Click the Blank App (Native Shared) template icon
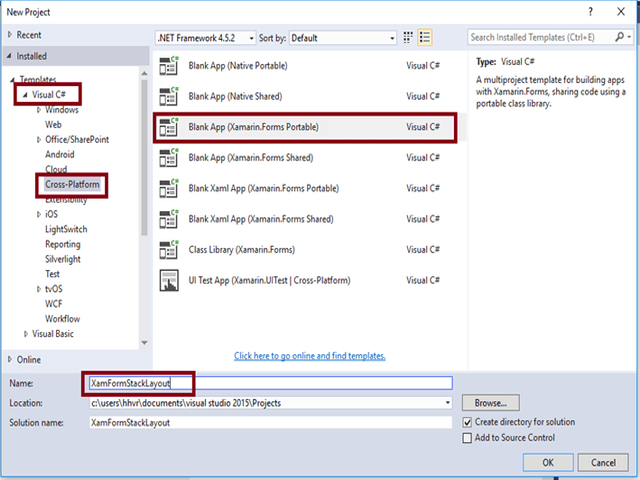Image resolution: width=640 pixels, height=480 pixels. tap(169, 97)
